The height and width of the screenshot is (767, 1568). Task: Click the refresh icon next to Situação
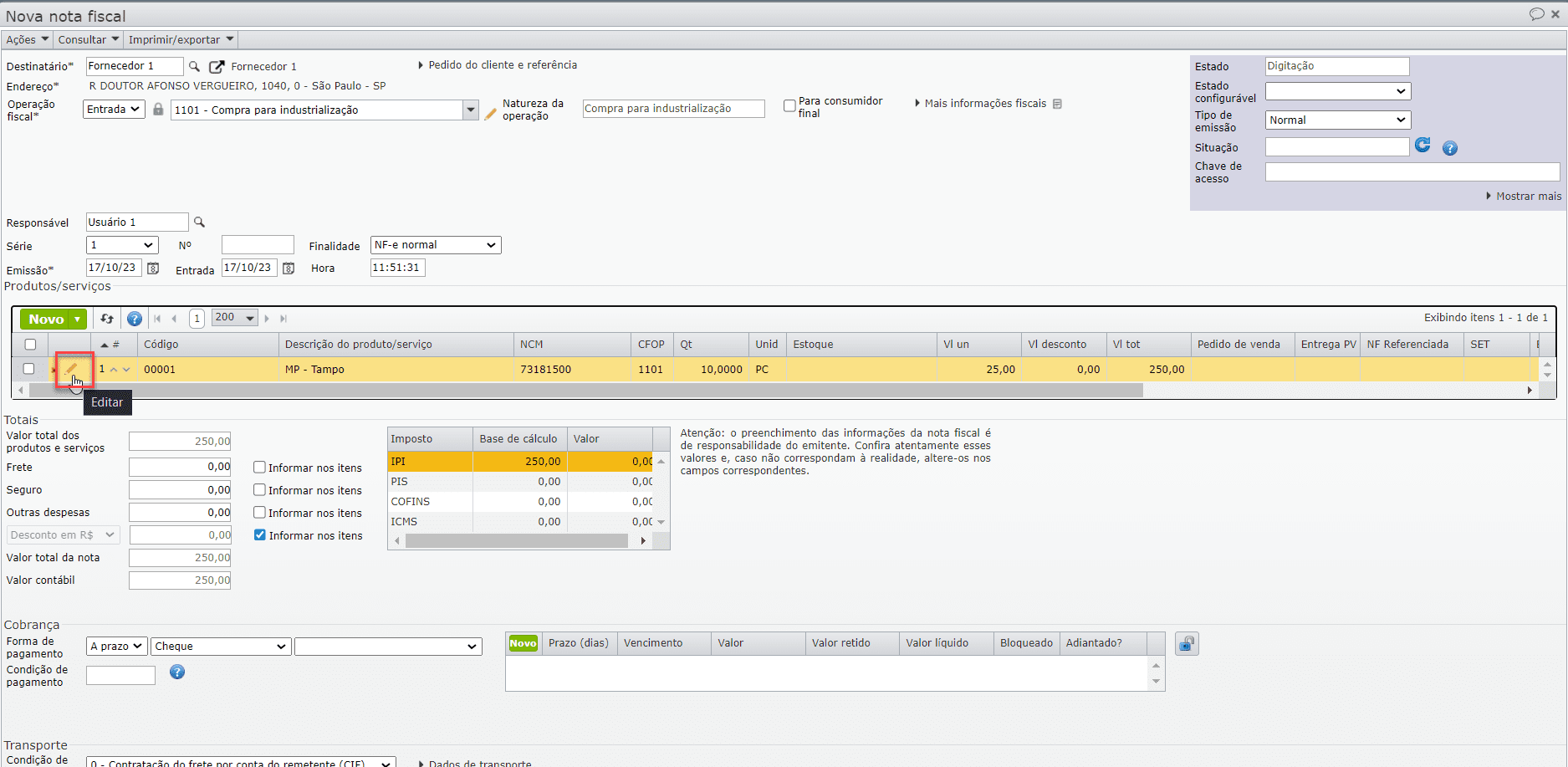click(1422, 146)
